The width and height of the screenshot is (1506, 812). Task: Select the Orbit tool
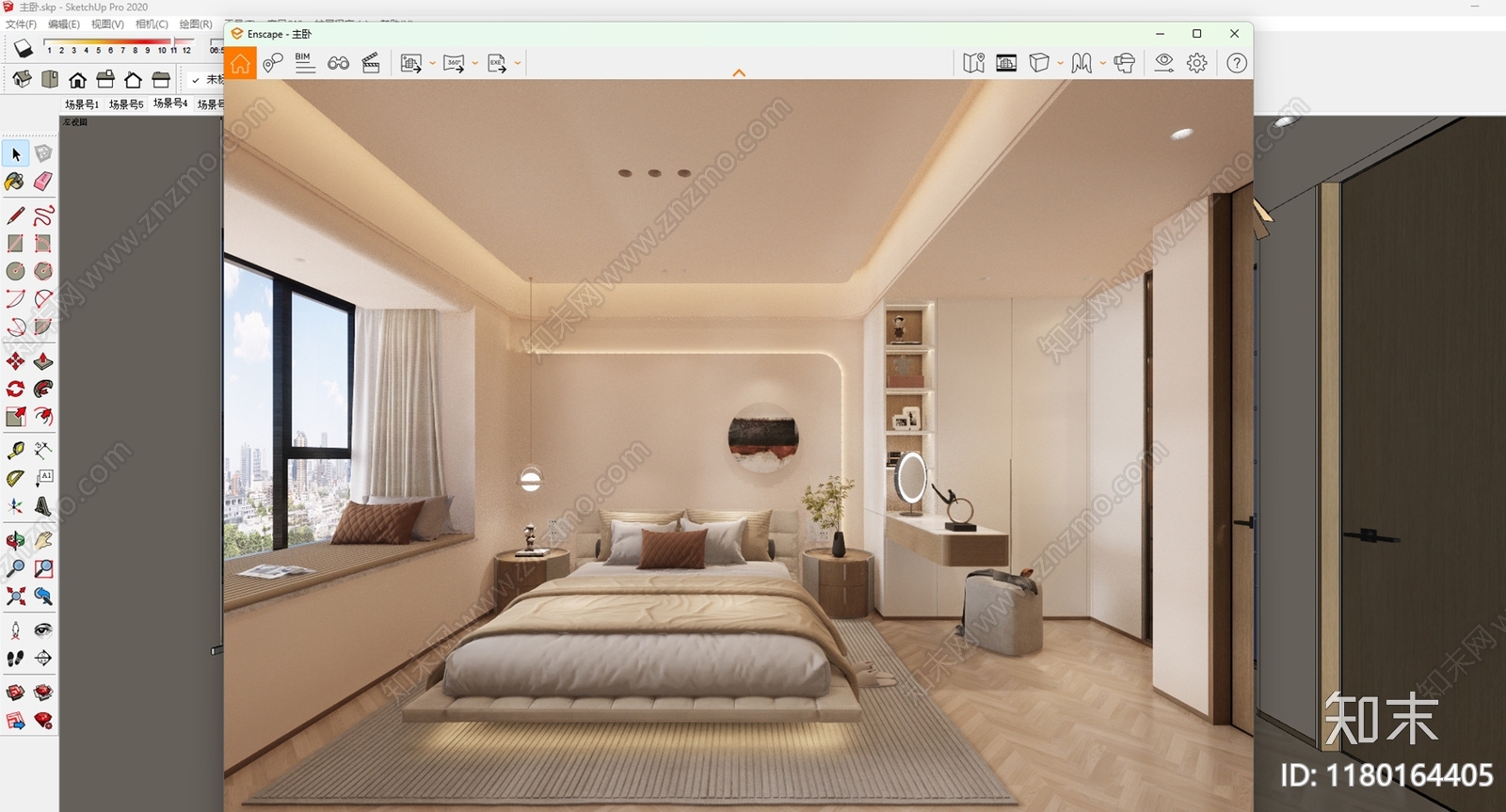coord(15,540)
